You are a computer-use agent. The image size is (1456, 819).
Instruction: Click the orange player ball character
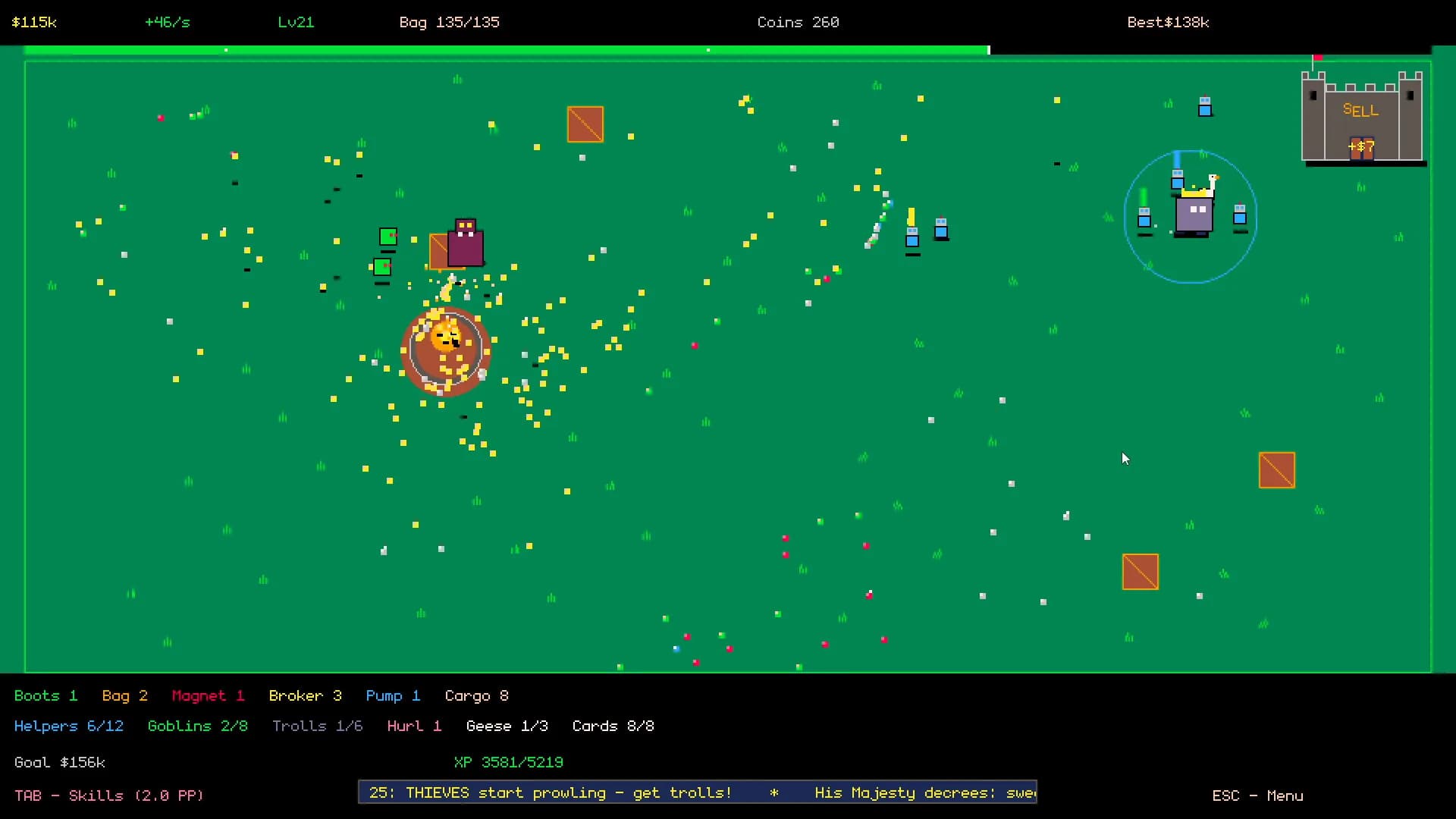[445, 335]
